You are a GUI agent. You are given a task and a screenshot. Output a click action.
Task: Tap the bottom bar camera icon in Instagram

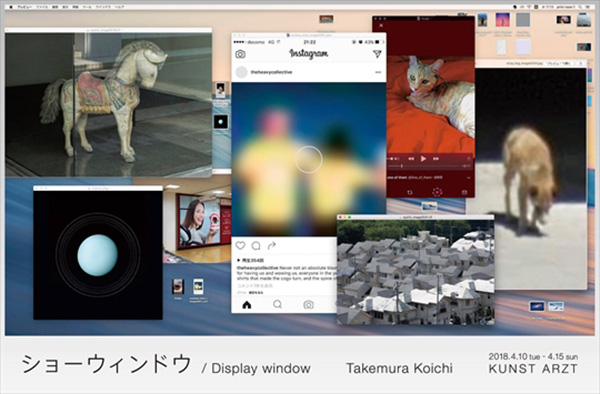coord(308,304)
